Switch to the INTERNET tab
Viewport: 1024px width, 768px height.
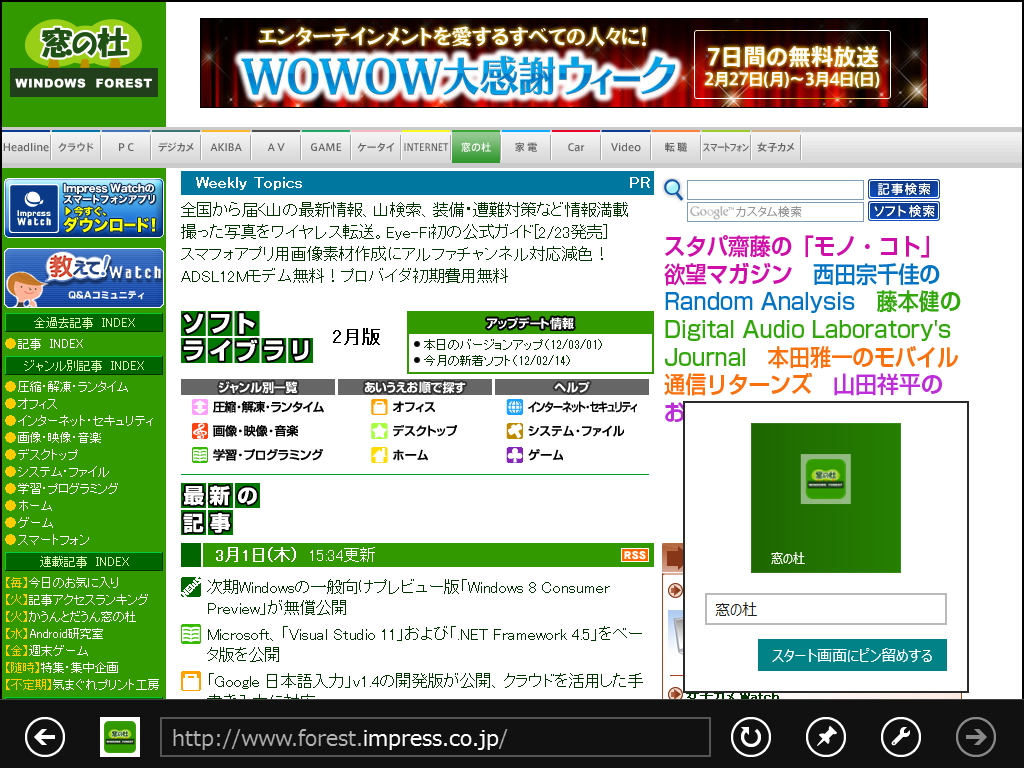[x=426, y=146]
